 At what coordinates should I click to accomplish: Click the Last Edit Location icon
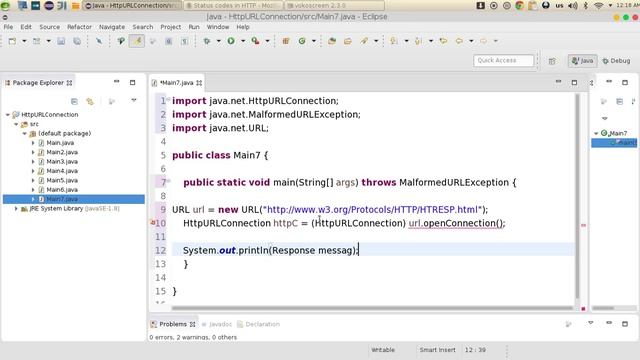click(443, 41)
